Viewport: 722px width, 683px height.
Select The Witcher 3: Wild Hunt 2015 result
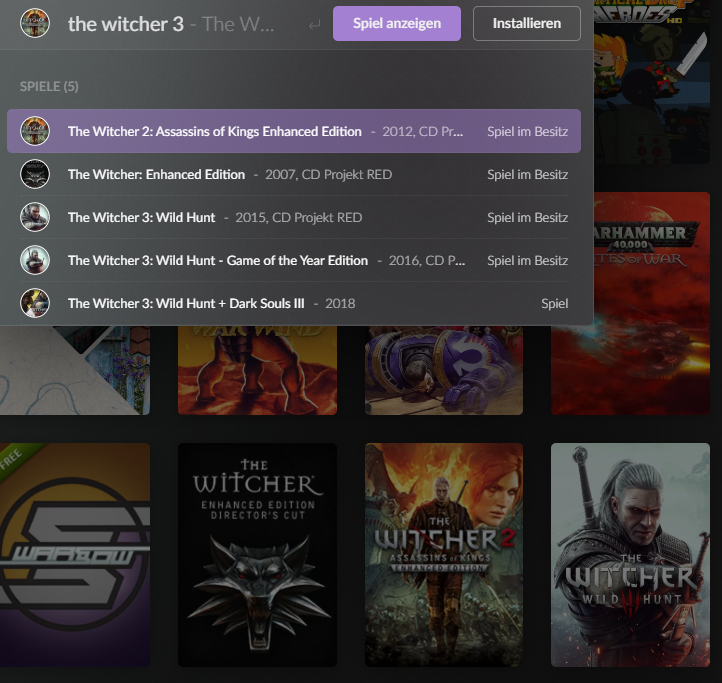294,217
